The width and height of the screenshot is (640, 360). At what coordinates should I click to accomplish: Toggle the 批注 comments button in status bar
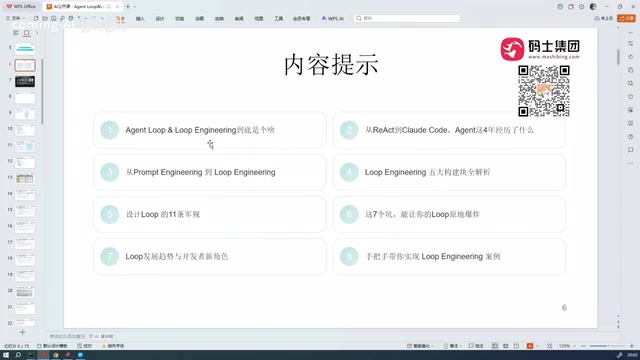point(476,346)
